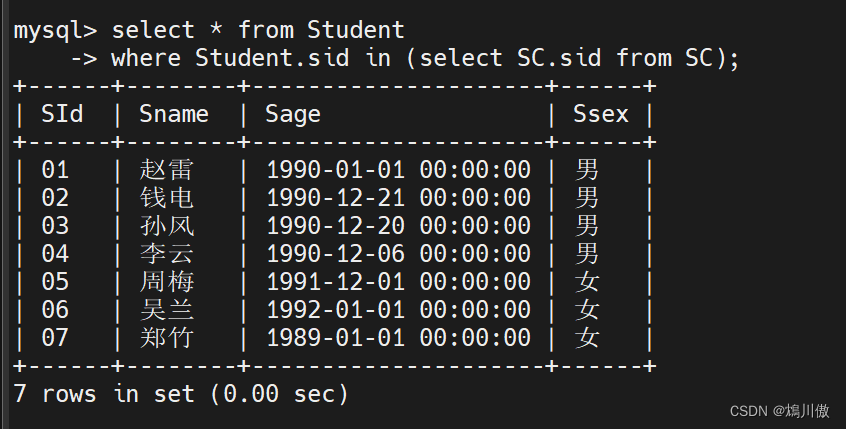Click the name 李云 in row 04
Screen dimensions: 846x429
[x=167, y=253]
